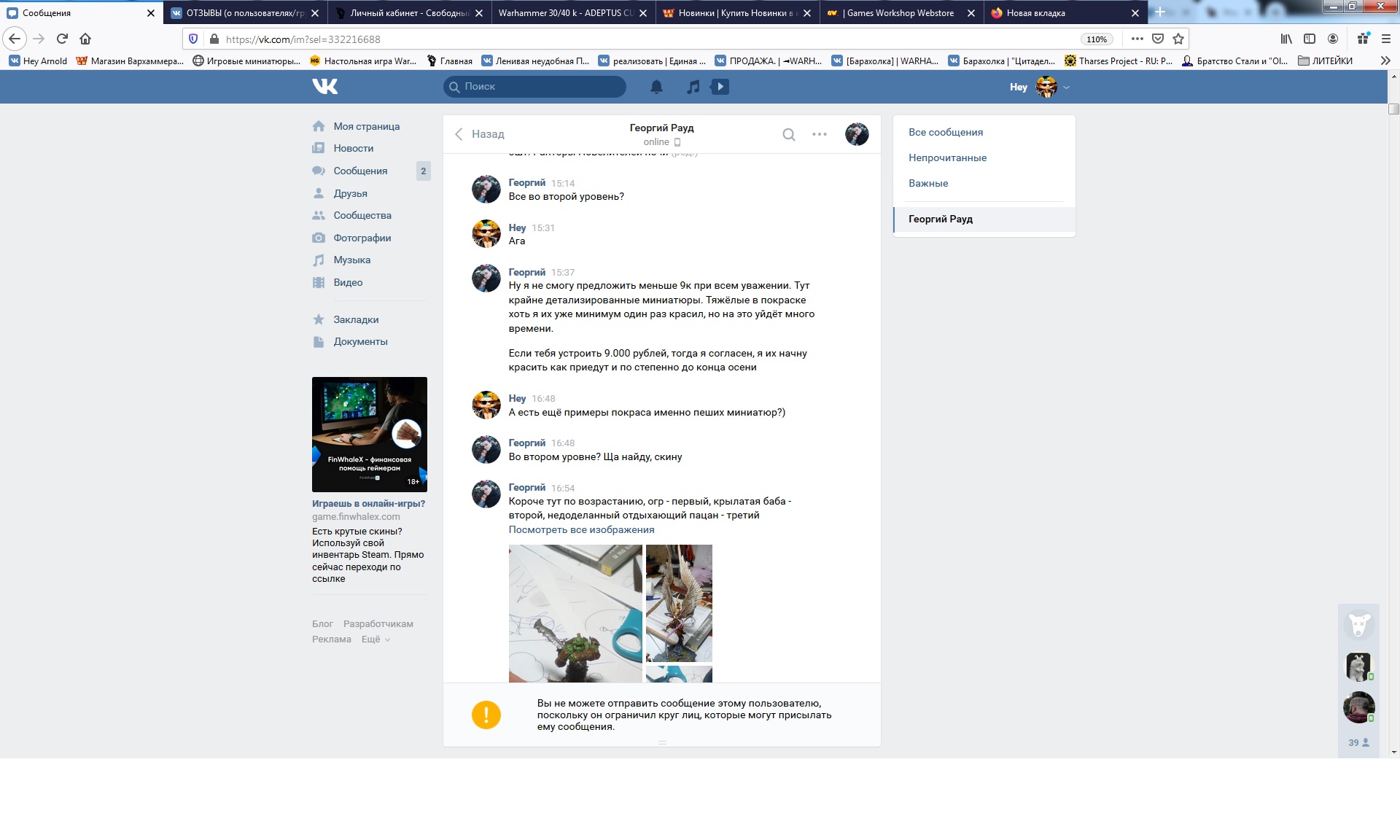The height and width of the screenshot is (840, 1400).
Task: Reload the page in Firefox
Action: 62,39
